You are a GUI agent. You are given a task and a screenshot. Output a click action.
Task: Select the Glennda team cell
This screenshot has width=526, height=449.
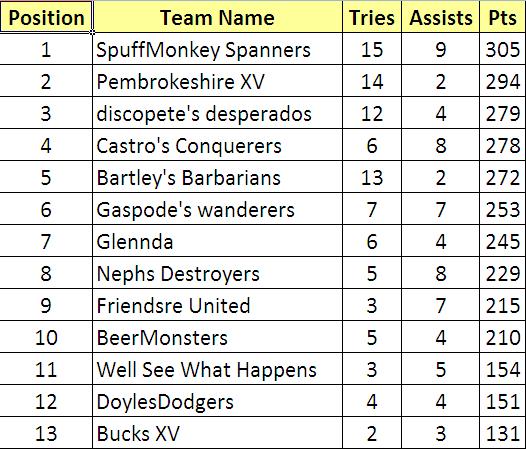coord(217,241)
